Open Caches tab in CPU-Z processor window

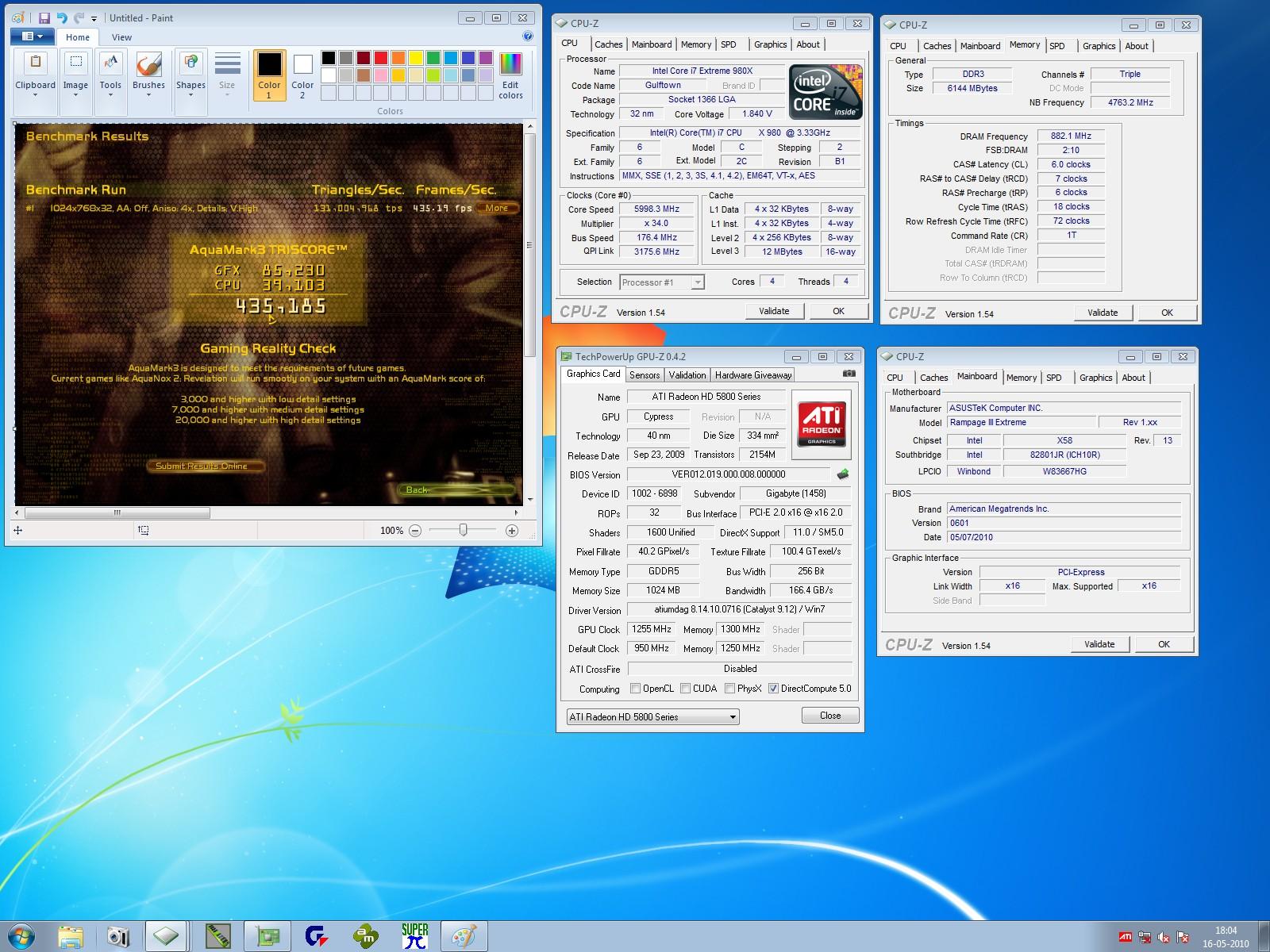point(608,44)
